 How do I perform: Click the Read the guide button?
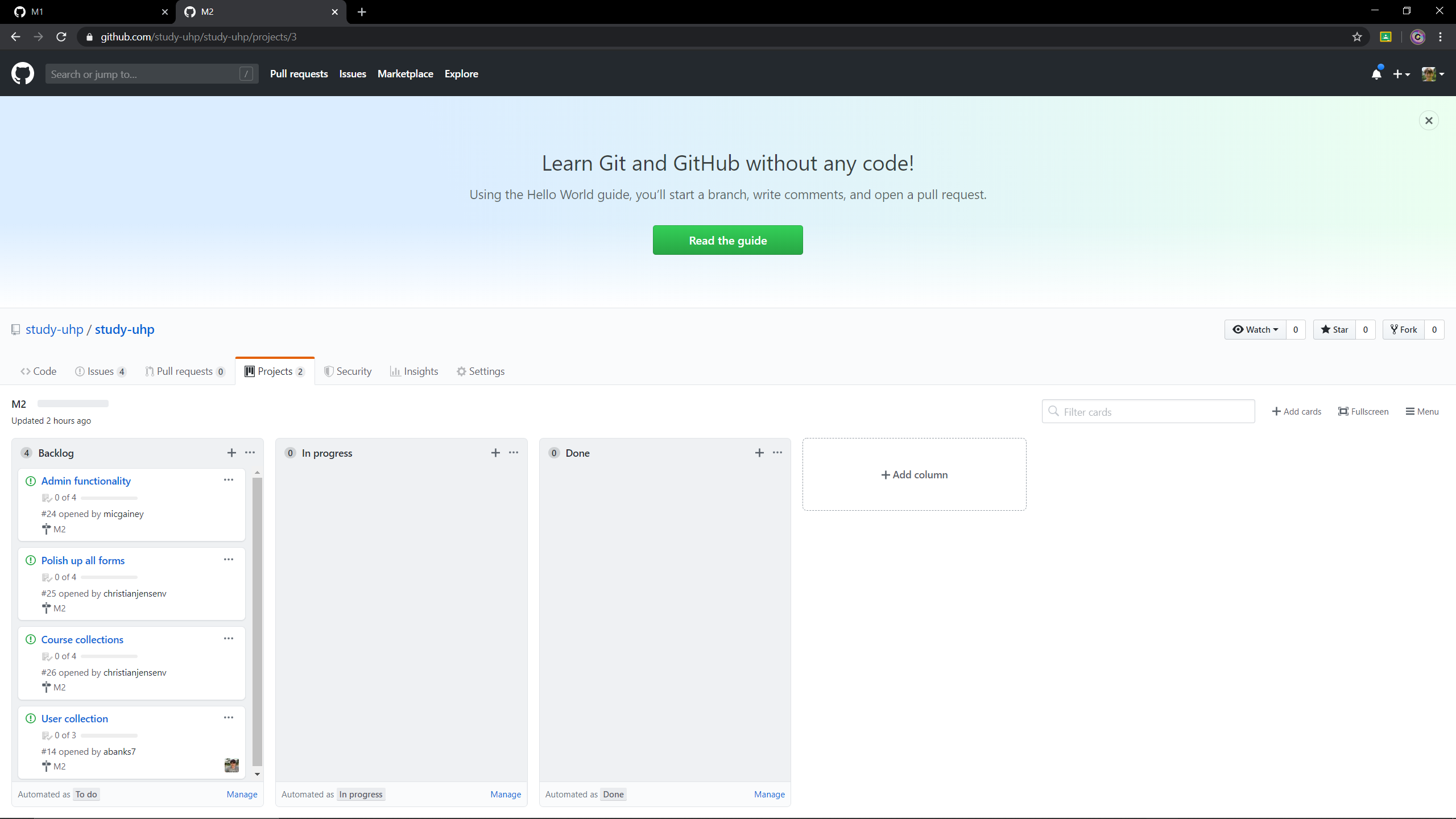[728, 240]
